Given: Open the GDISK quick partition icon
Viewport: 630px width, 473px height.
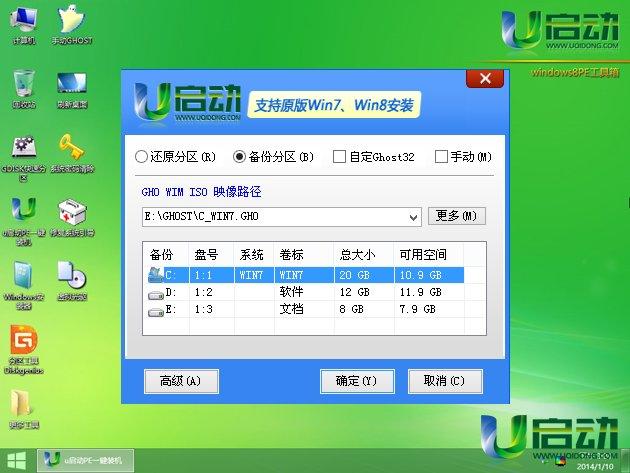Looking at the screenshot, I should pyautogui.click(x=24, y=158).
